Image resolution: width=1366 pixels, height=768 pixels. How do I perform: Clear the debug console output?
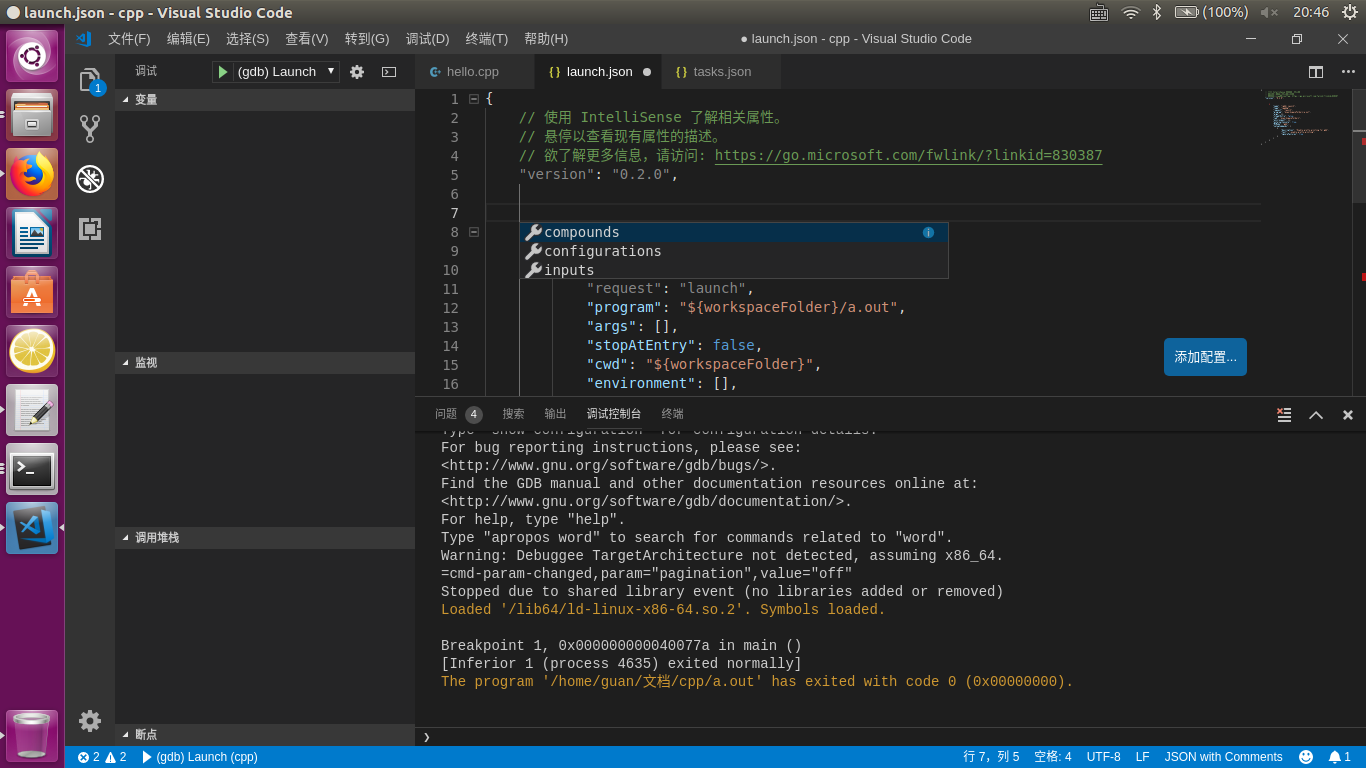coord(1284,414)
